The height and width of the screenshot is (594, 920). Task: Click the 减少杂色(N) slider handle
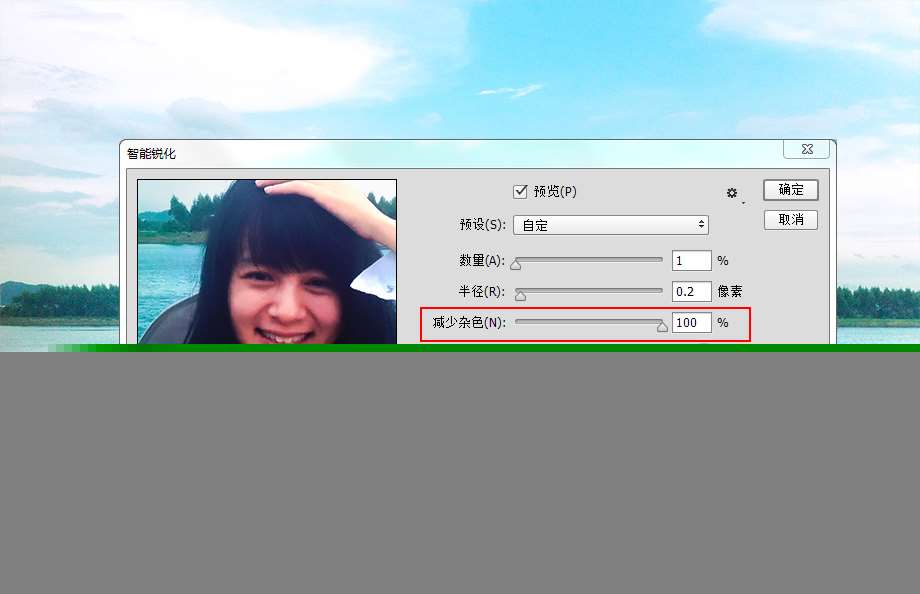662,326
